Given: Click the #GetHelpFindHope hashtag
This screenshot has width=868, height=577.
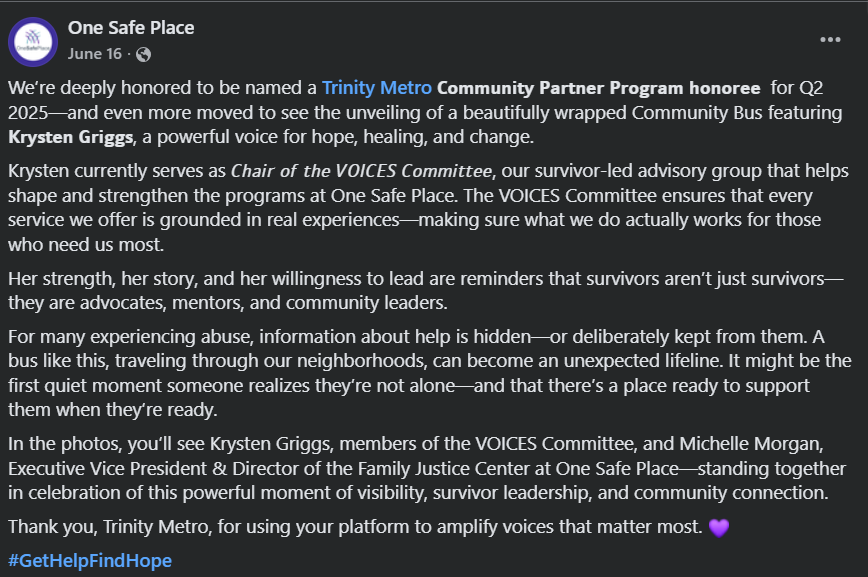Looking at the screenshot, I should tap(89, 560).
